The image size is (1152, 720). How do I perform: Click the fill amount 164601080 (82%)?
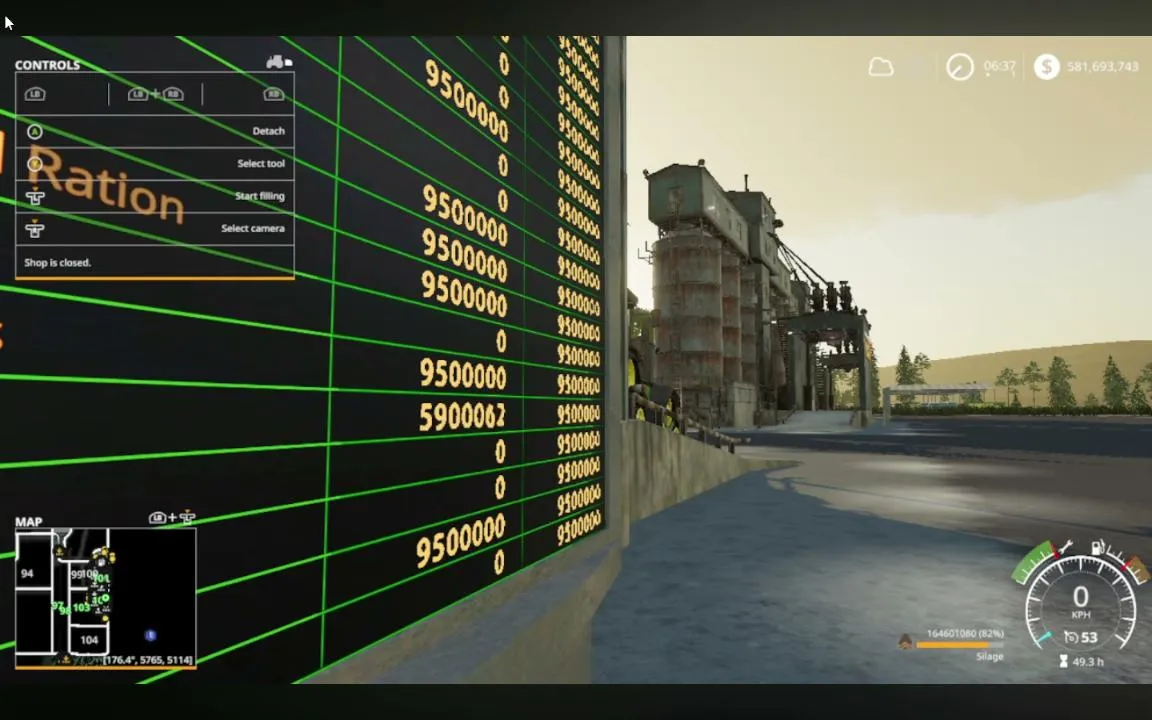click(x=965, y=633)
